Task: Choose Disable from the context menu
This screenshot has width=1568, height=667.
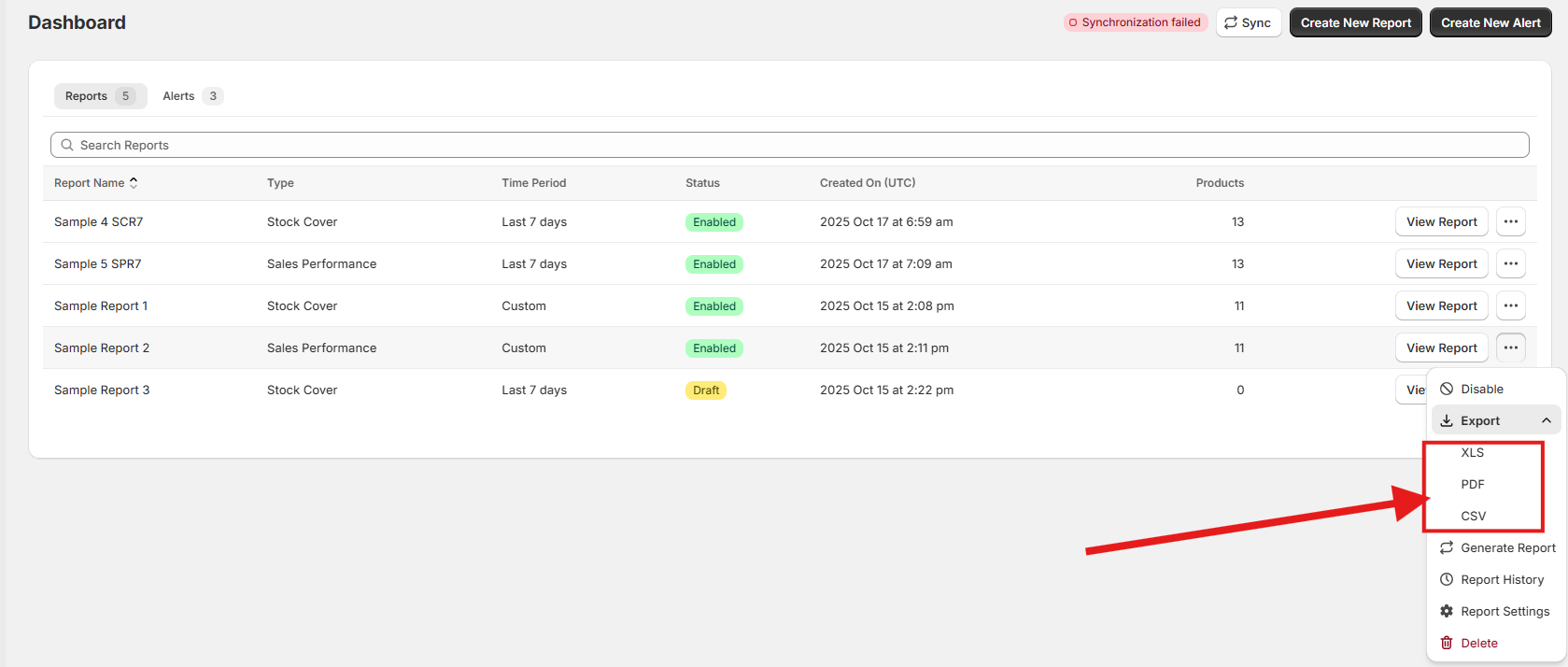Action: pos(1496,389)
